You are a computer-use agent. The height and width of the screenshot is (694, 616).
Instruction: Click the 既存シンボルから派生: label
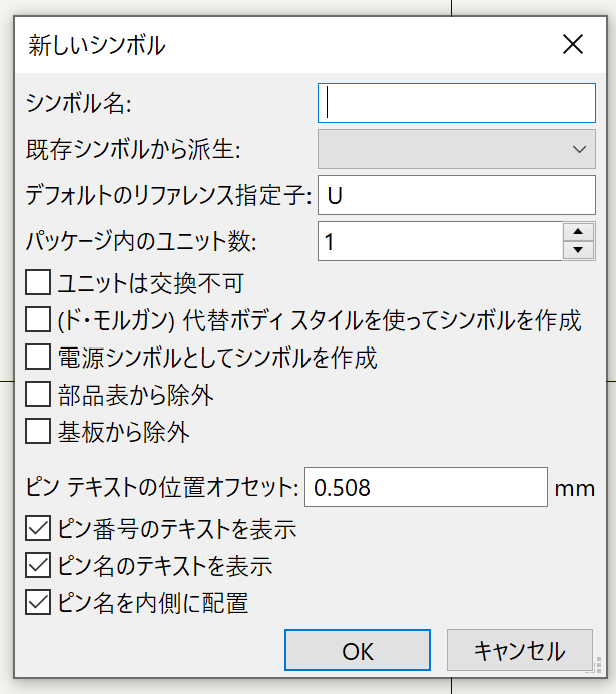coord(133,150)
